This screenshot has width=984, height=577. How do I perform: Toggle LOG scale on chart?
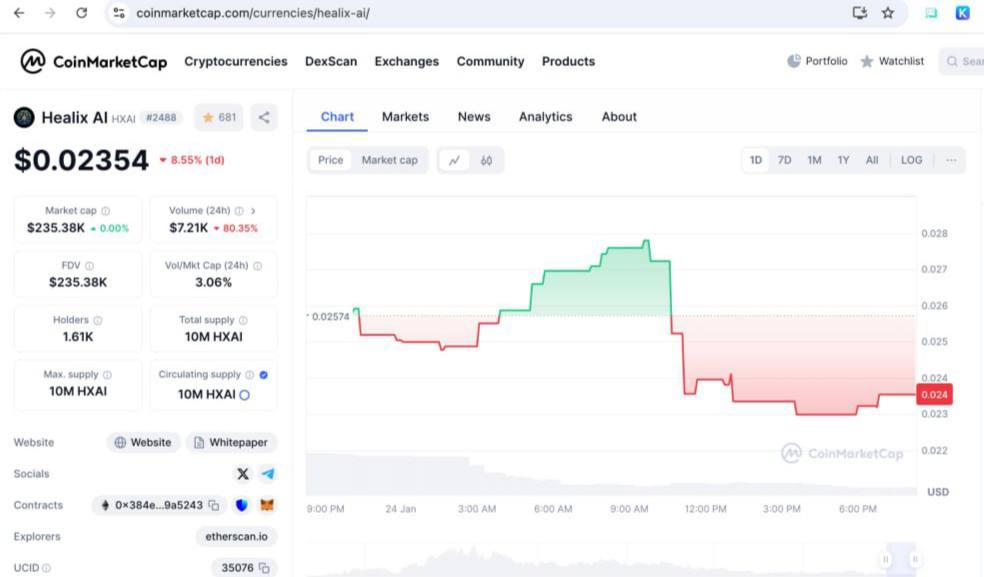pyautogui.click(x=911, y=160)
